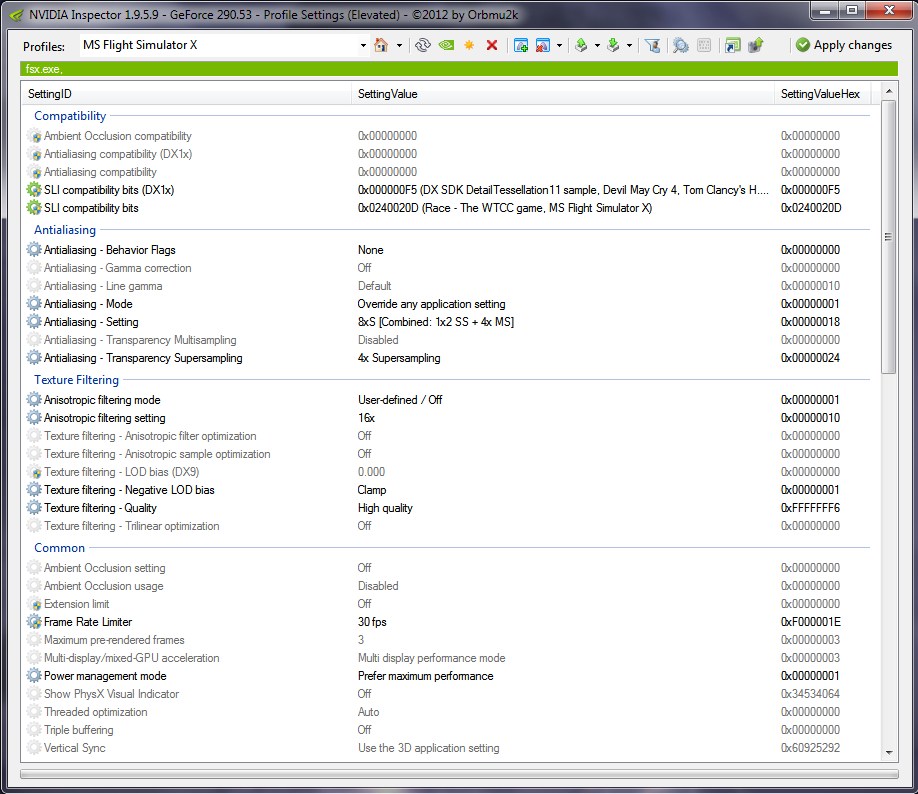This screenshot has height=794, width=918.
Task: Open the dropdown arrow next to home icon
Action: 399,45
